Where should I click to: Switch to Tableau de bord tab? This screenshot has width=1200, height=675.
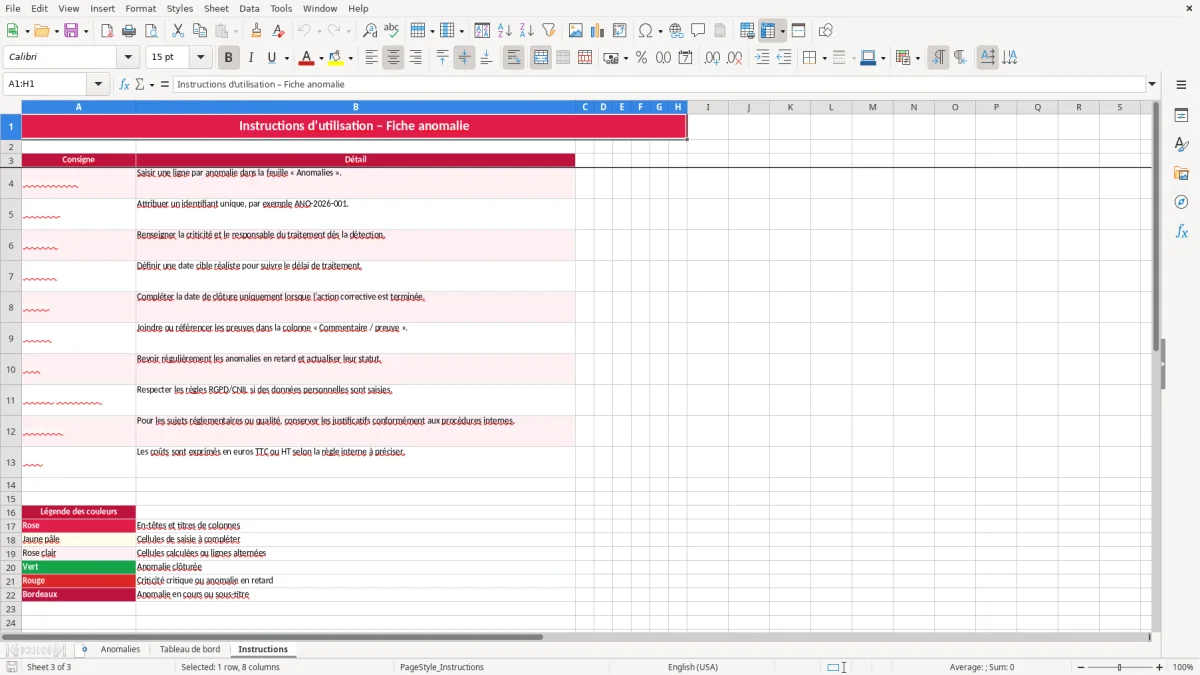coord(190,649)
